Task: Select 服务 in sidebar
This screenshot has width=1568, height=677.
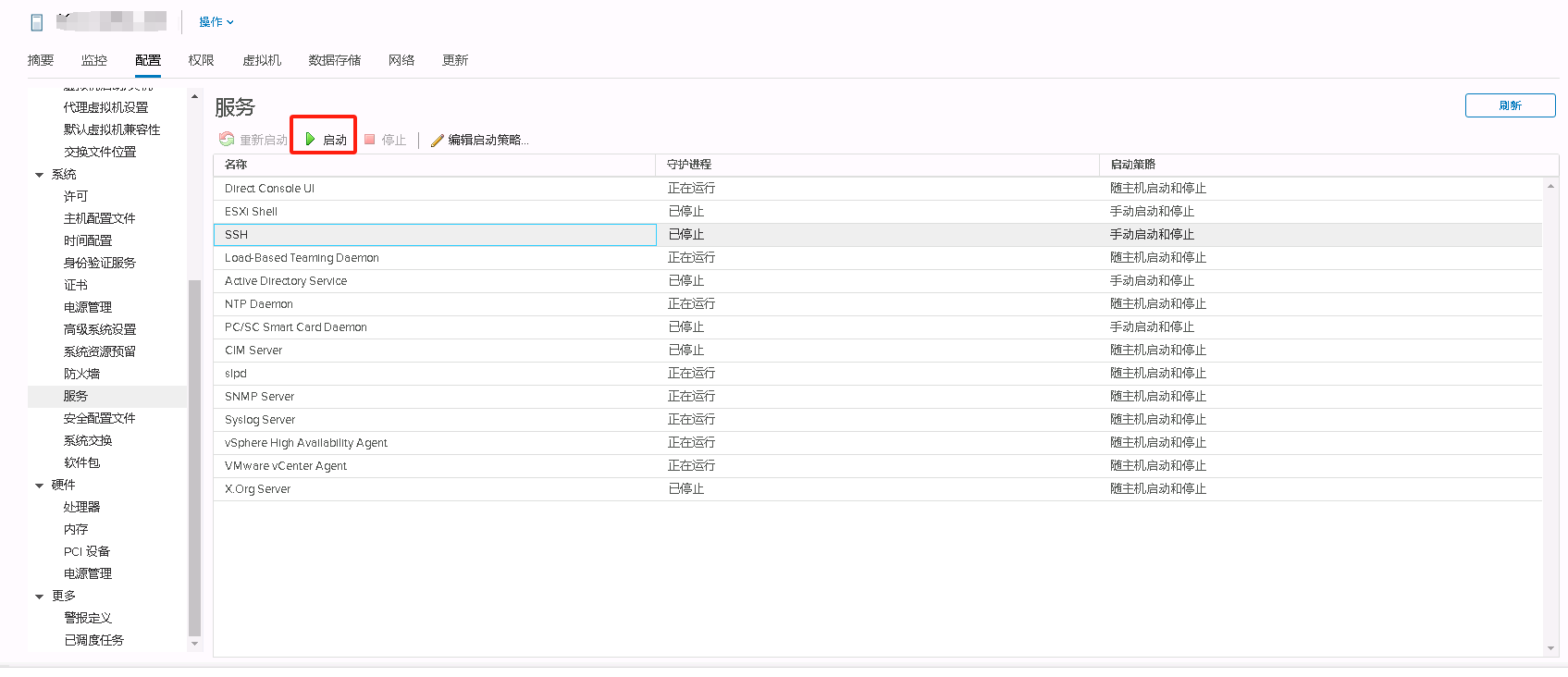Action: coord(107,396)
